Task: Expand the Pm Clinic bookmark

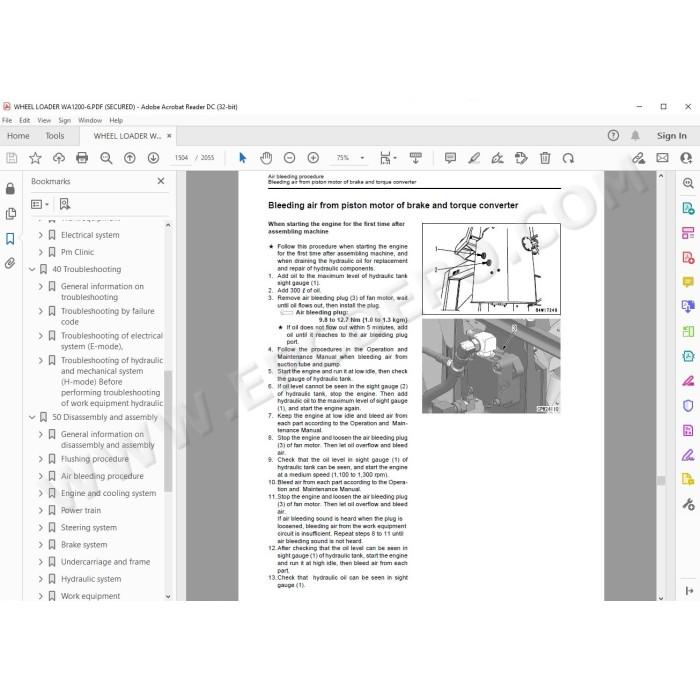Action: (41, 252)
